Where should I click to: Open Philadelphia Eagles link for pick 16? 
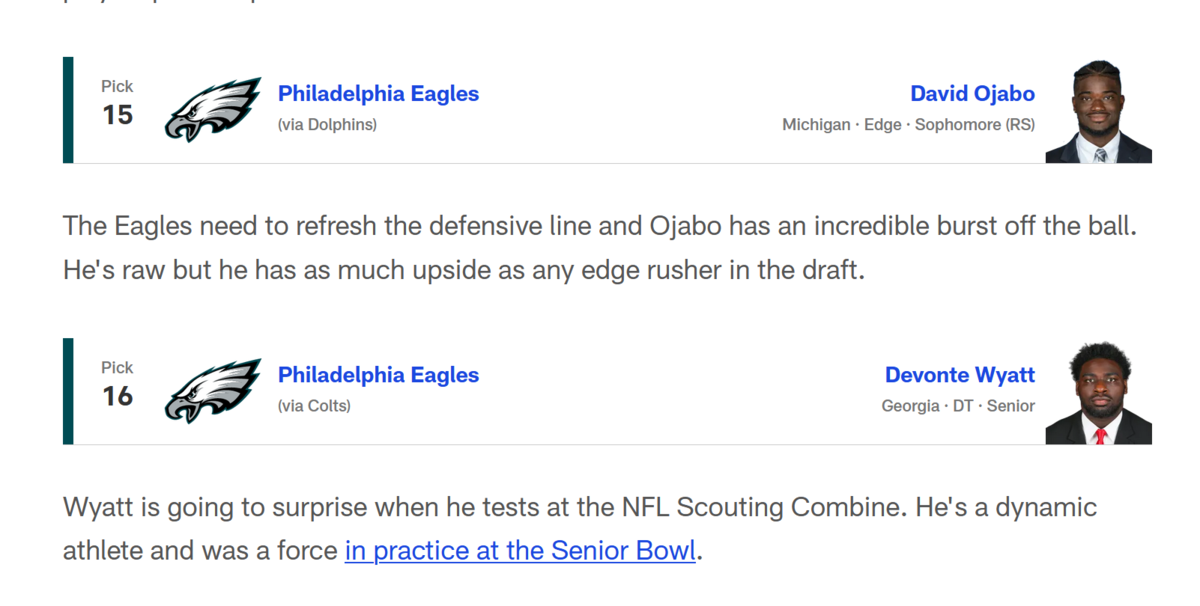(x=378, y=375)
